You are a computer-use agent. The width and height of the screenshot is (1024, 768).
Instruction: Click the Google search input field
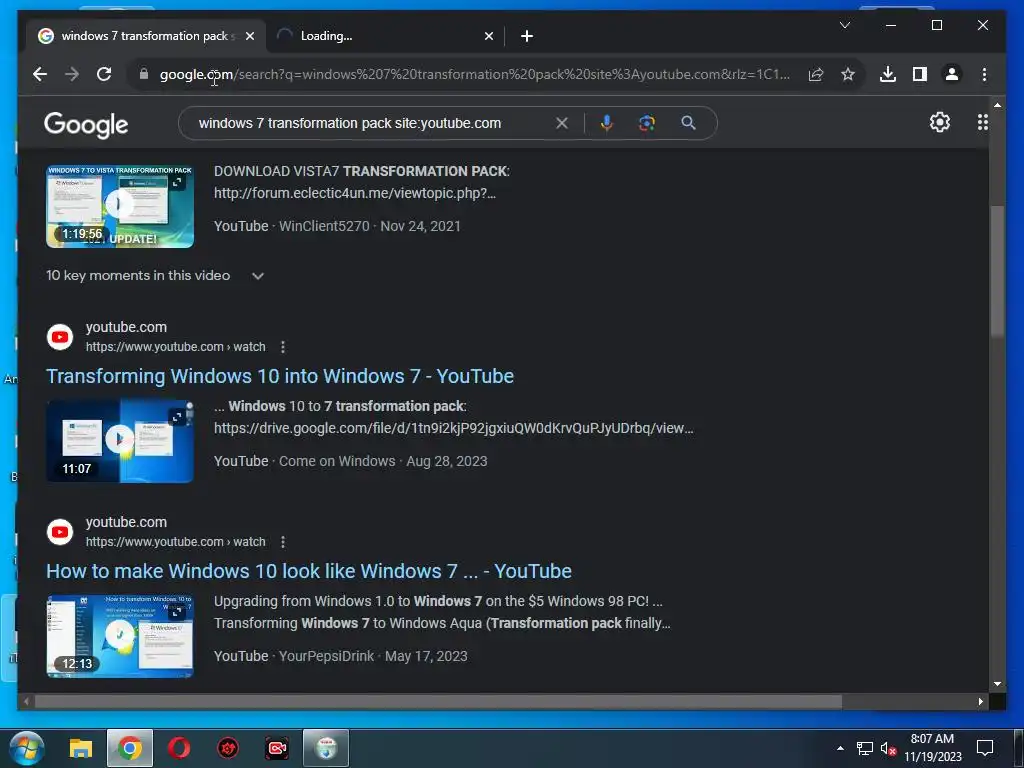pyautogui.click(x=372, y=123)
